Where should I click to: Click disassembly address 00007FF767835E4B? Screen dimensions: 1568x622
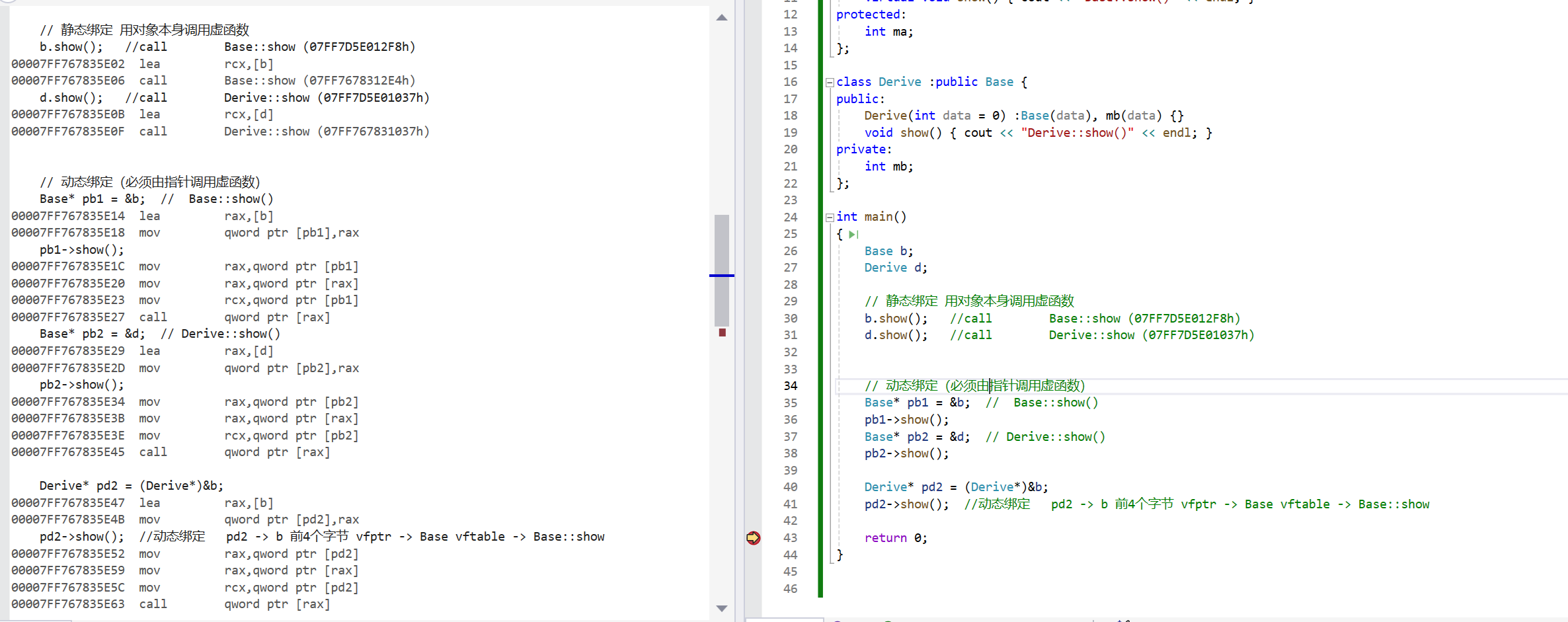click(x=68, y=520)
